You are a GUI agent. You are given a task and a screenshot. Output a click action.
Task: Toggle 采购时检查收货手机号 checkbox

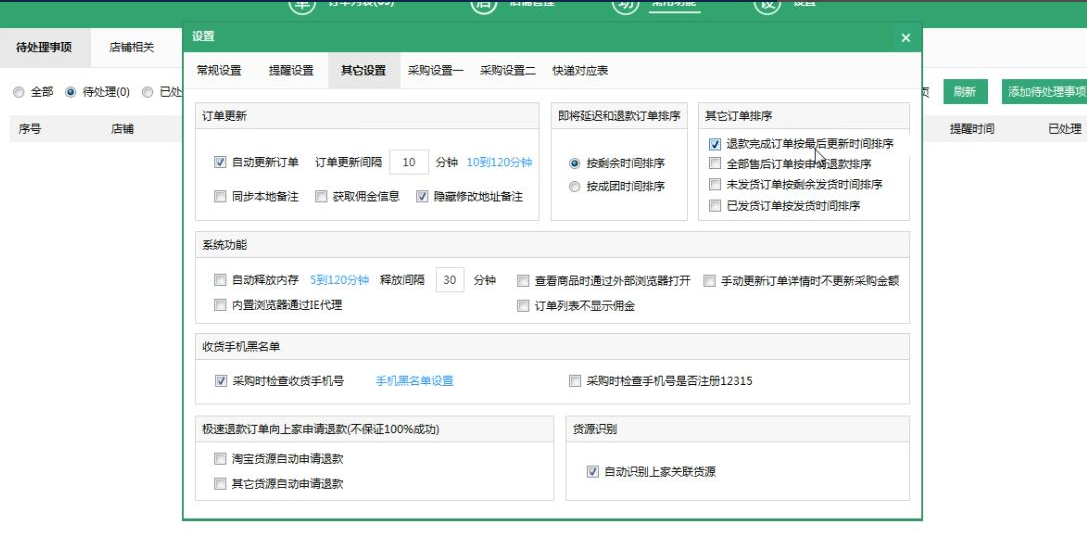pos(221,381)
